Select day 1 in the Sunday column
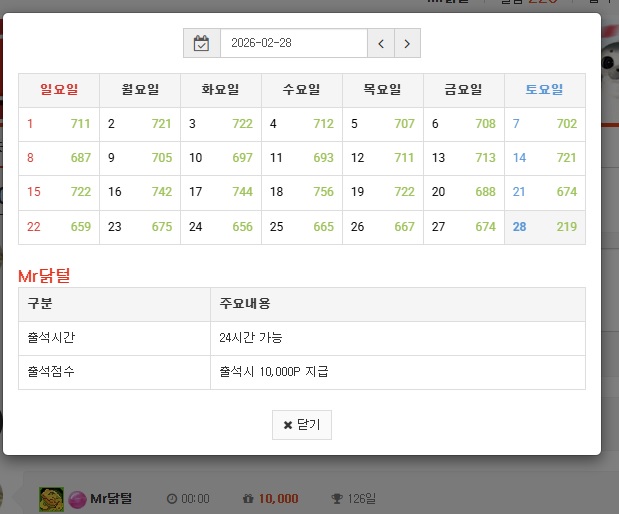 [x=58, y=124]
